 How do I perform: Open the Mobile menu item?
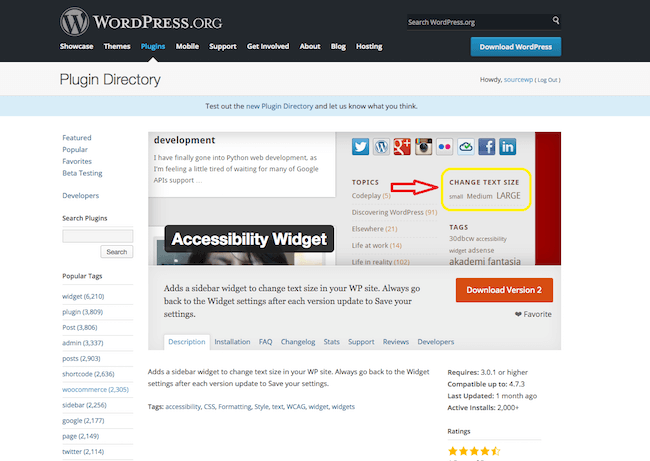pos(187,46)
